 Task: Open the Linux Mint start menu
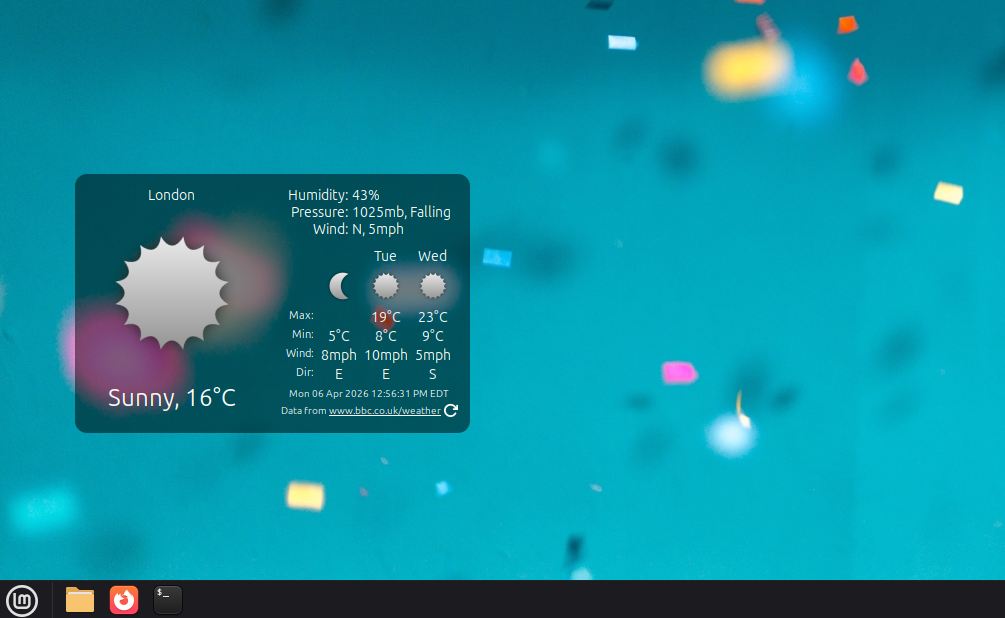tap(22, 600)
